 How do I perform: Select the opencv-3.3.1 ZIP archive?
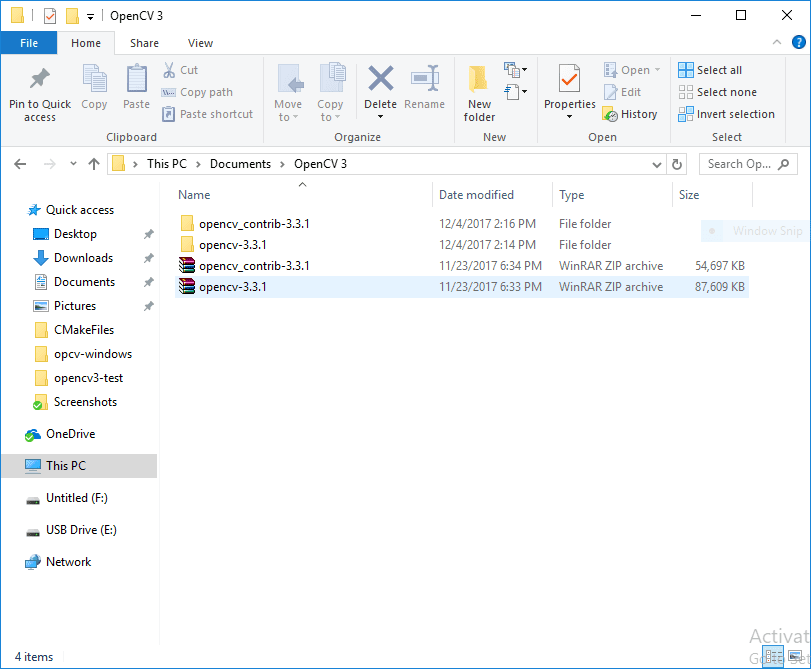462,287
